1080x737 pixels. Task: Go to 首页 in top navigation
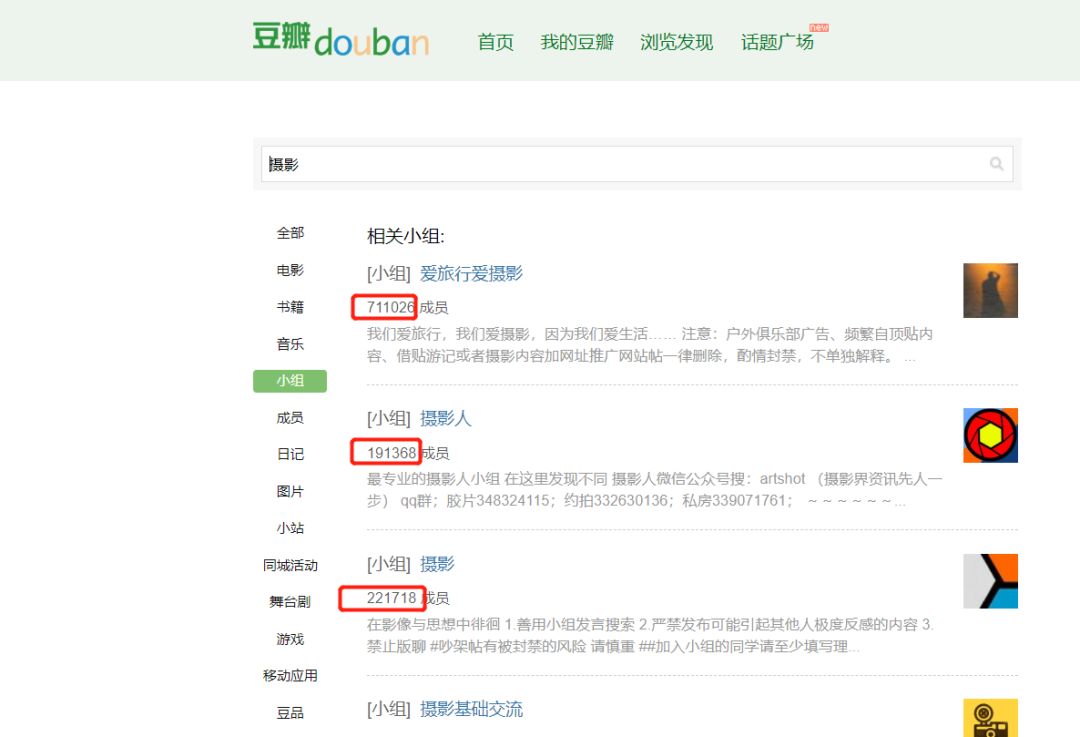[x=495, y=42]
